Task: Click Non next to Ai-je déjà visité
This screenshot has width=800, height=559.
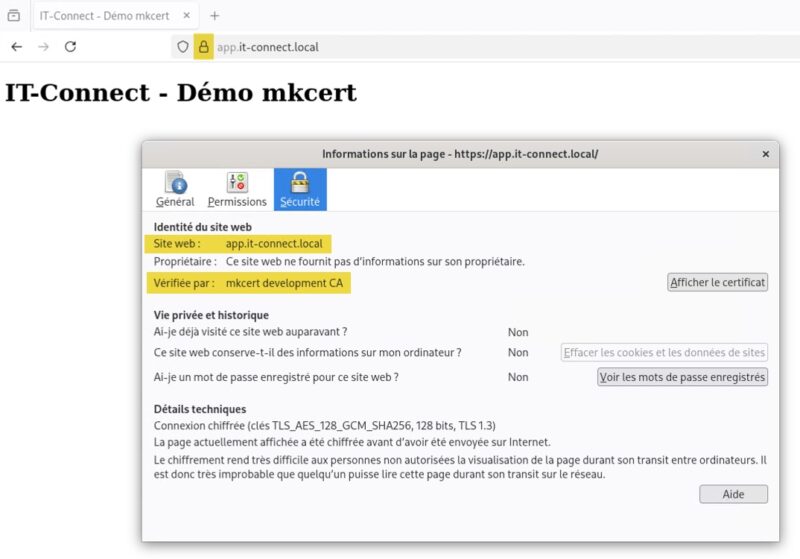Action: [x=518, y=332]
